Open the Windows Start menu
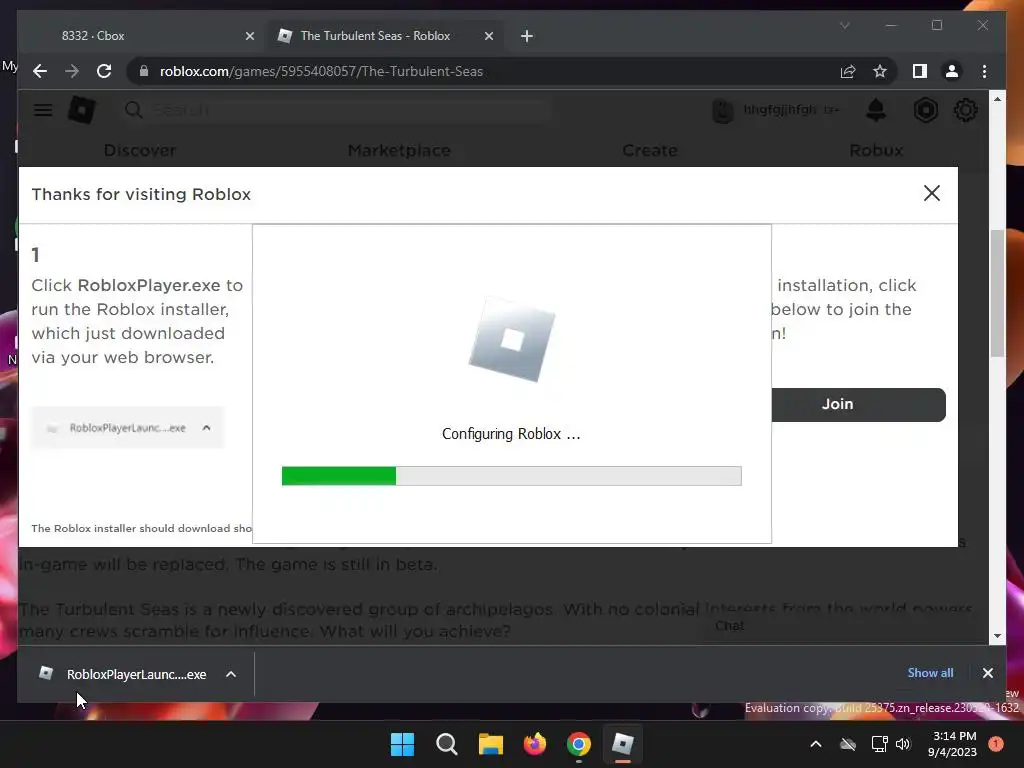The height and width of the screenshot is (768, 1024). pos(402,744)
